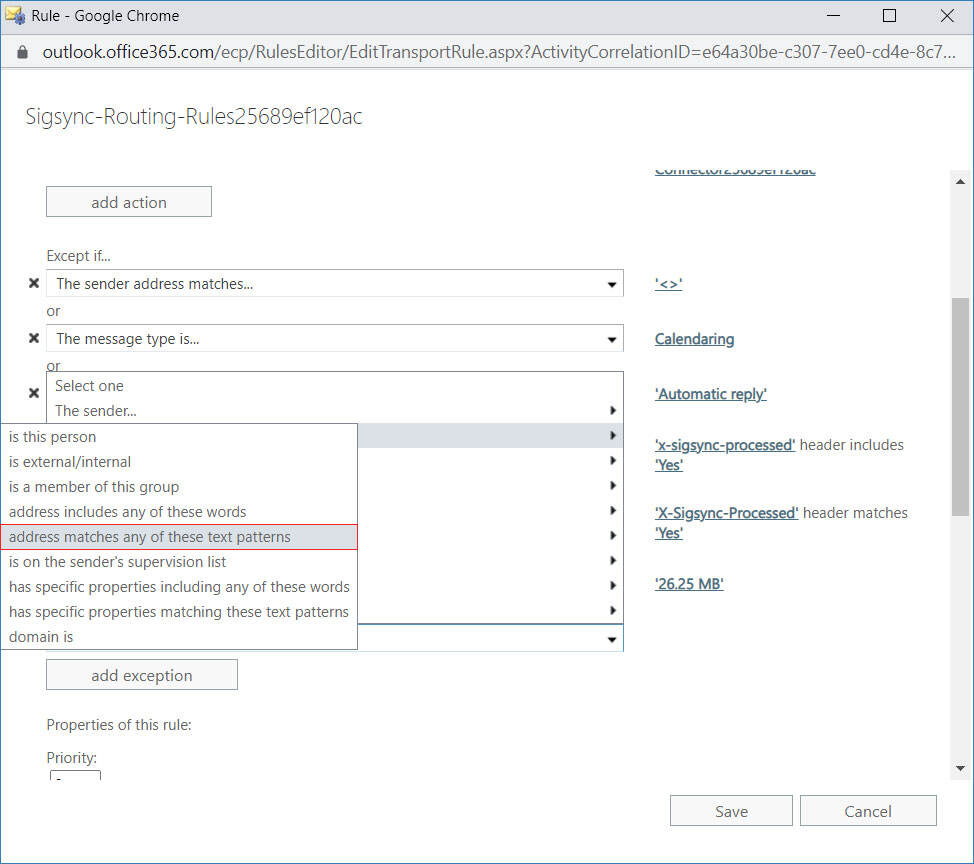974x864 pixels.
Task: Edit the '26.25 MB' size value link
Action: point(689,584)
